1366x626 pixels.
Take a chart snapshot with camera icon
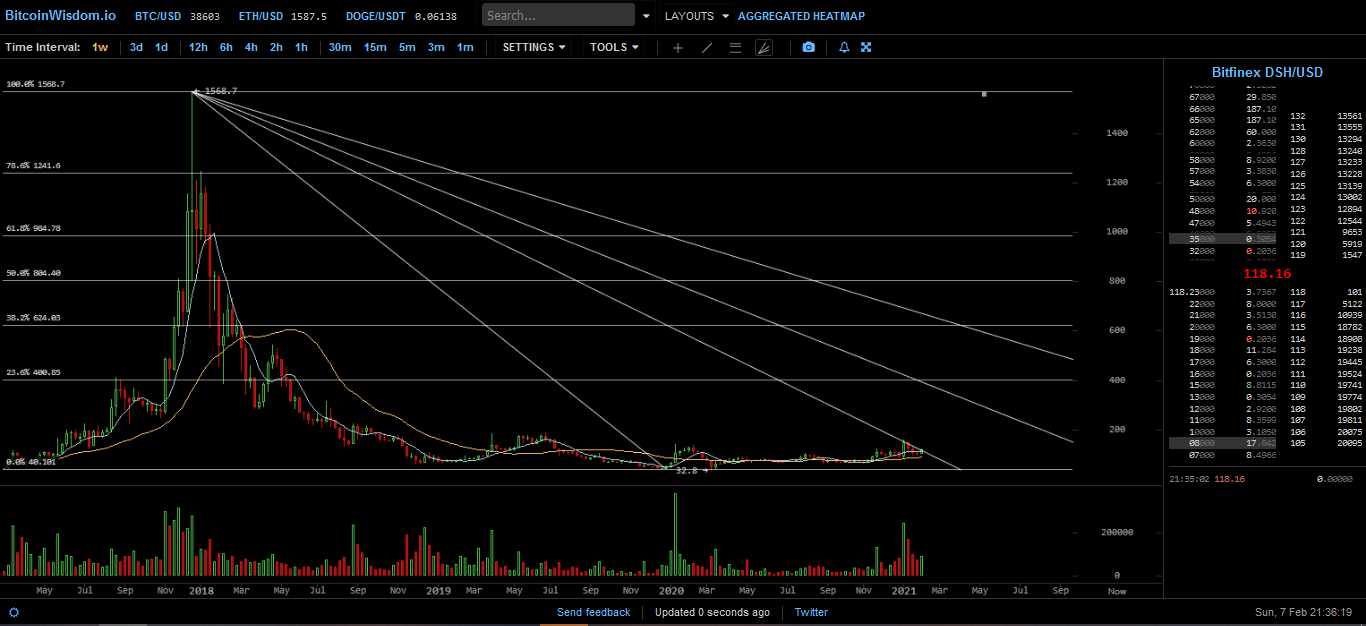click(x=809, y=47)
